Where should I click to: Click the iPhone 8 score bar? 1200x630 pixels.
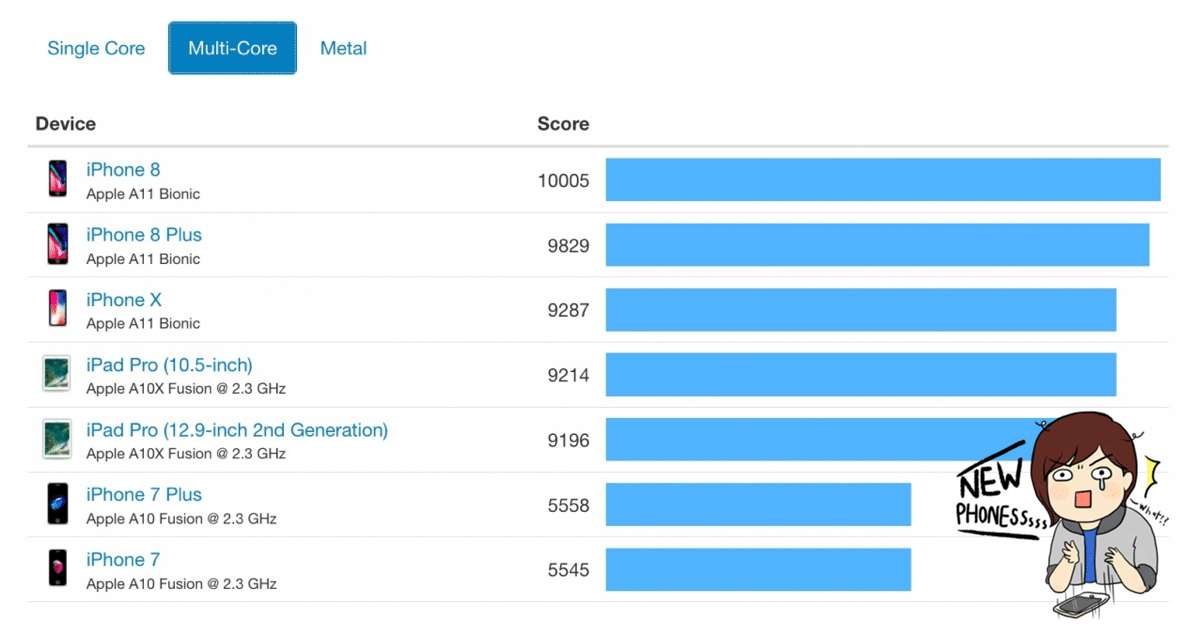(883, 180)
